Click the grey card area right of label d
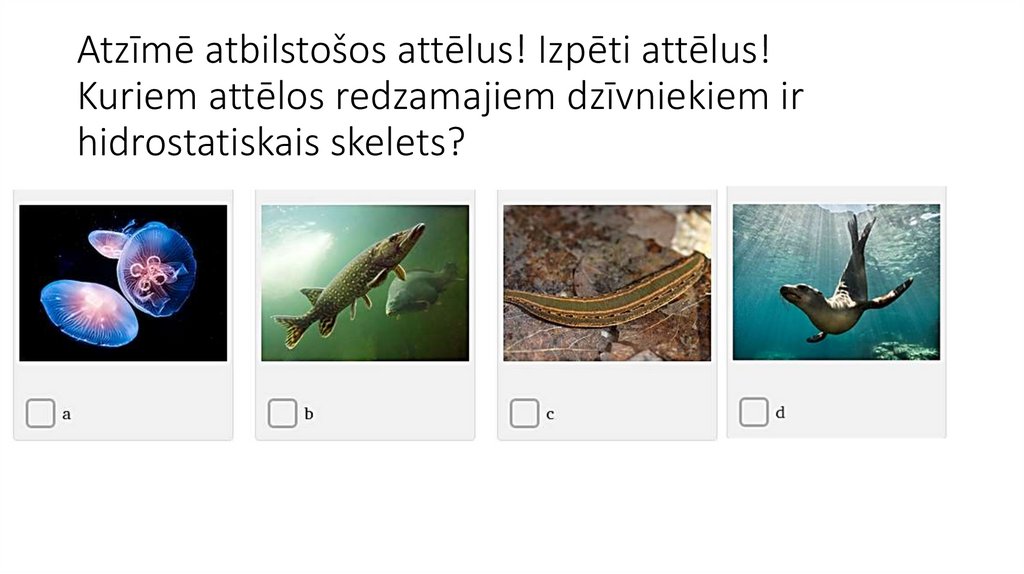 864,412
